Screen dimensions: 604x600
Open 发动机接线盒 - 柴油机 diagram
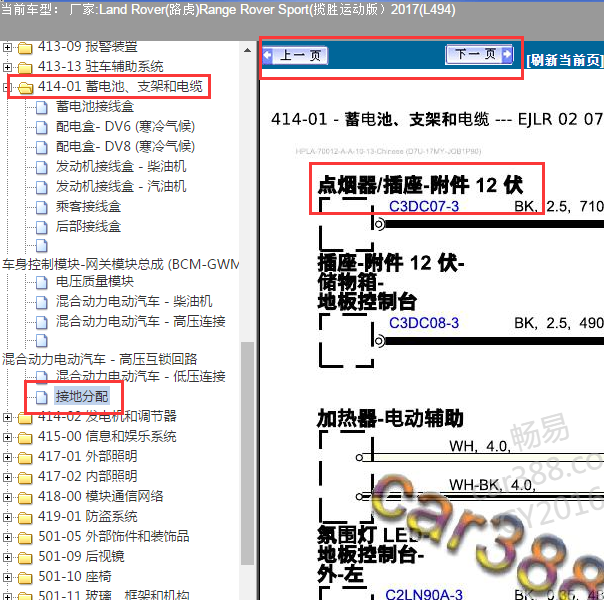click(x=121, y=167)
